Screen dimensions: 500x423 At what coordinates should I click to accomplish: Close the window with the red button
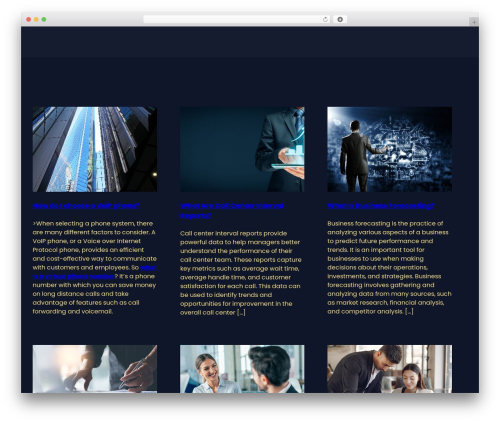pyautogui.click(x=29, y=20)
